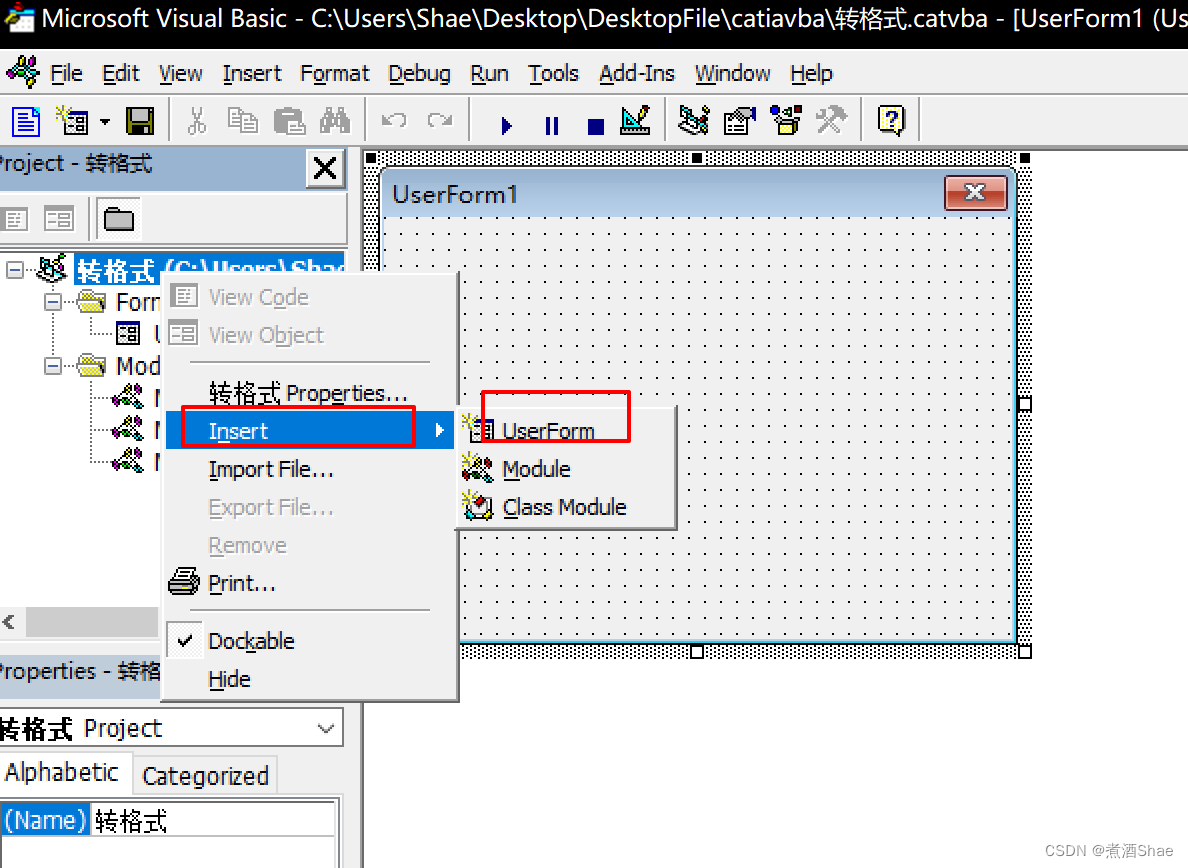The width and height of the screenshot is (1188, 868).
Task: Select Module in the Insert submenu
Action: pos(566,469)
